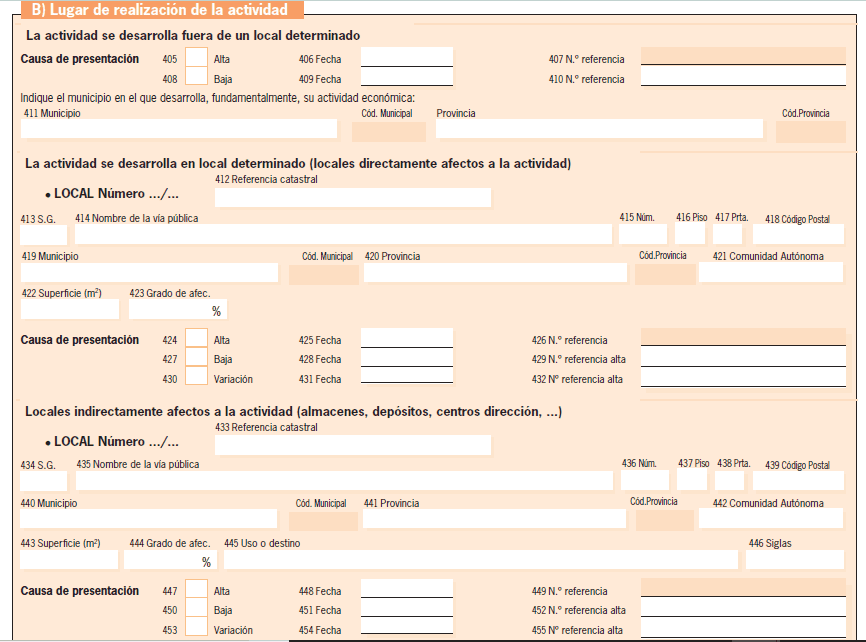The height and width of the screenshot is (642, 866).
Task: Check the Baja box numbered 408
Action: pyautogui.click(x=196, y=76)
